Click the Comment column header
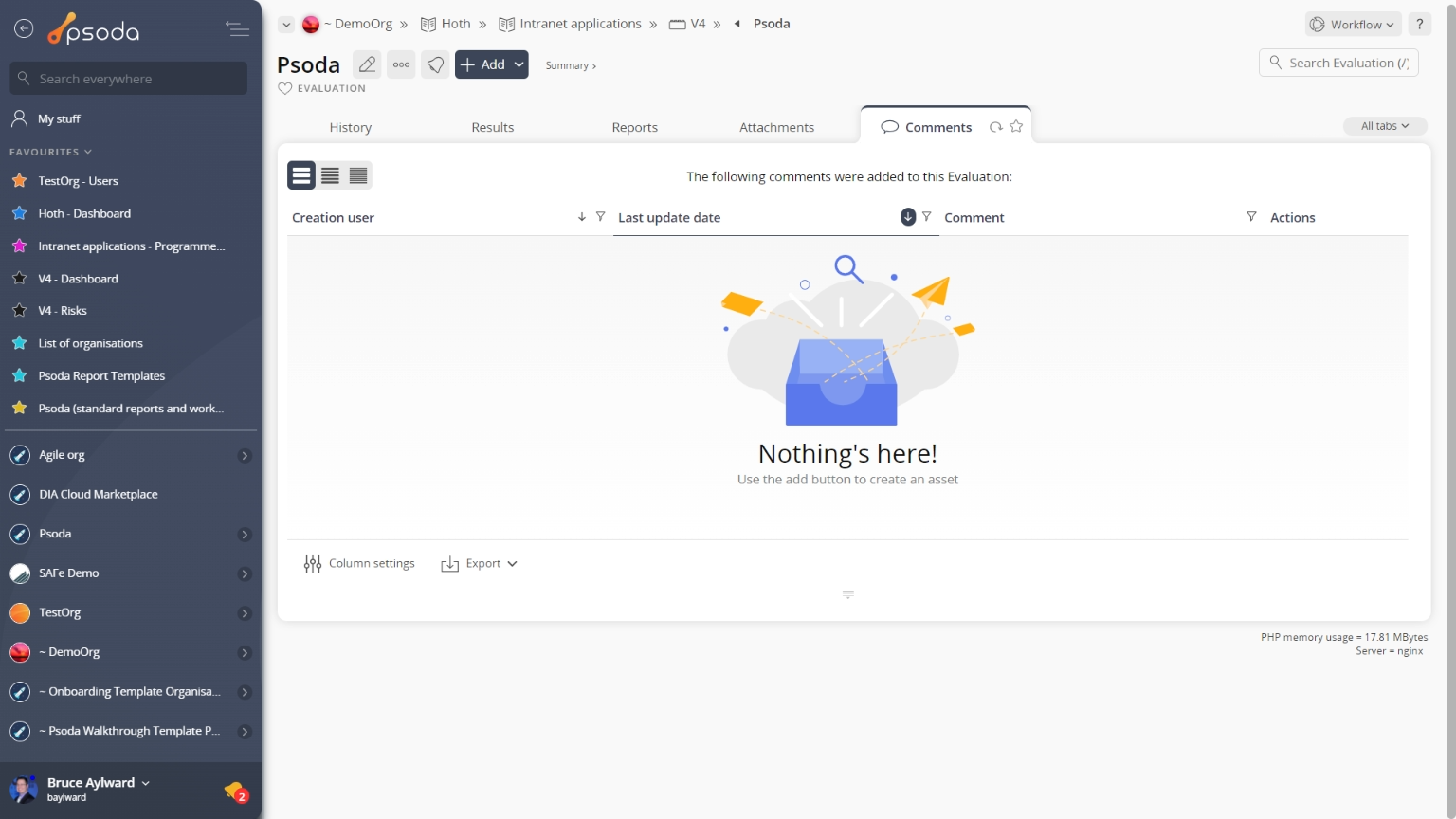This screenshot has height=819, width=1456. 974,217
